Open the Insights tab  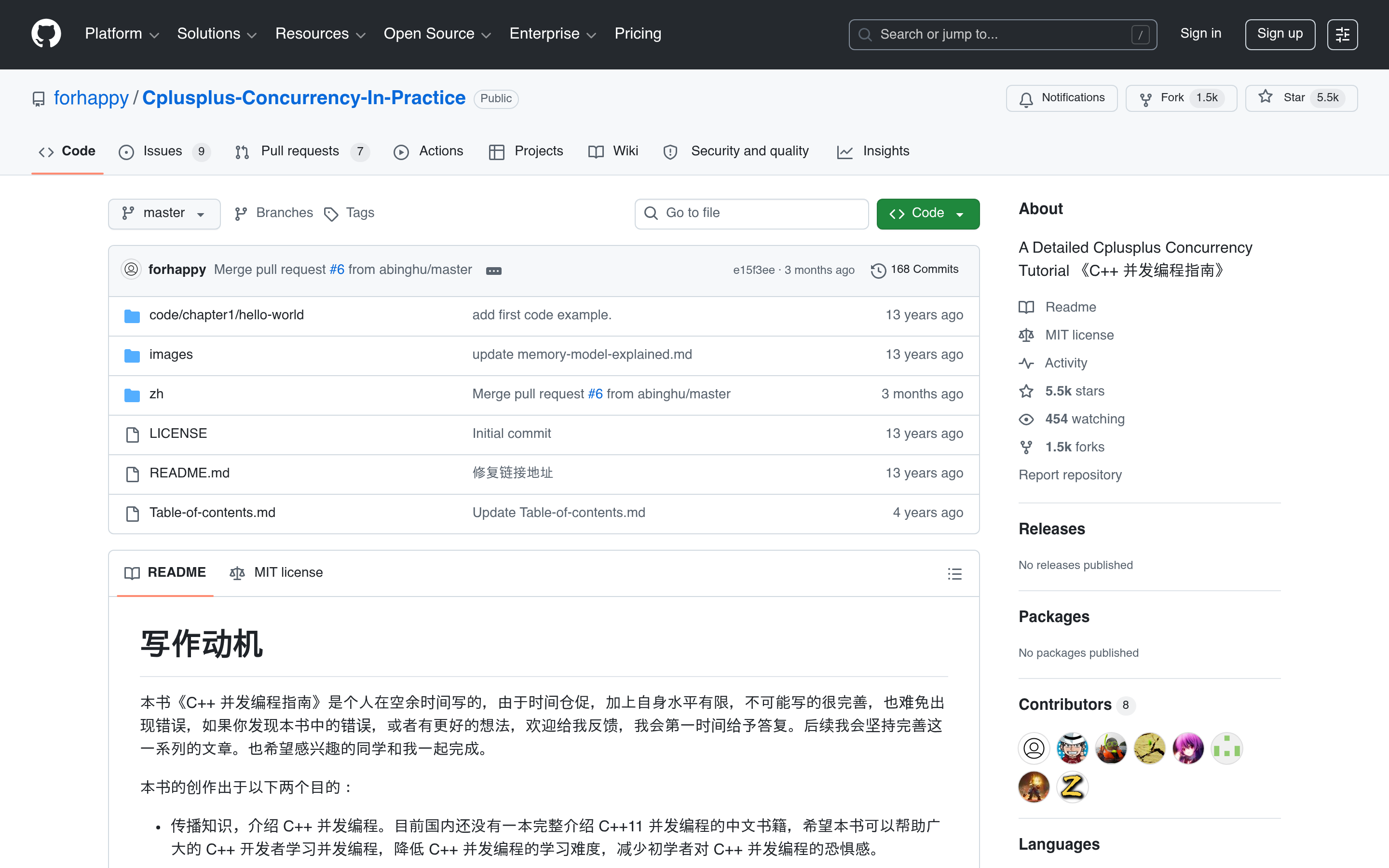tap(873, 151)
